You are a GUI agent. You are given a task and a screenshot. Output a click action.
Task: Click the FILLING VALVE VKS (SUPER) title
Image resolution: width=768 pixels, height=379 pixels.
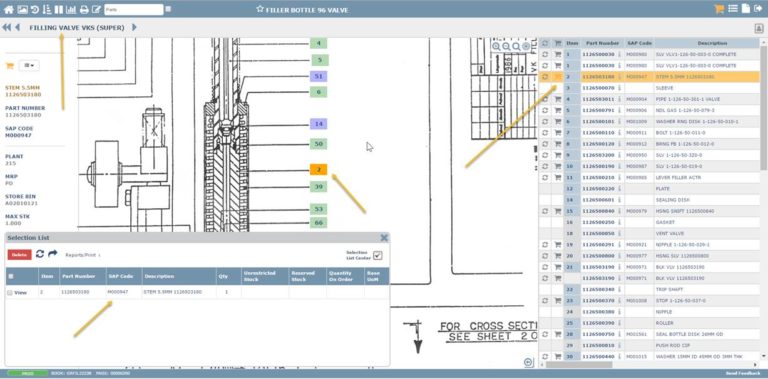tap(77, 28)
